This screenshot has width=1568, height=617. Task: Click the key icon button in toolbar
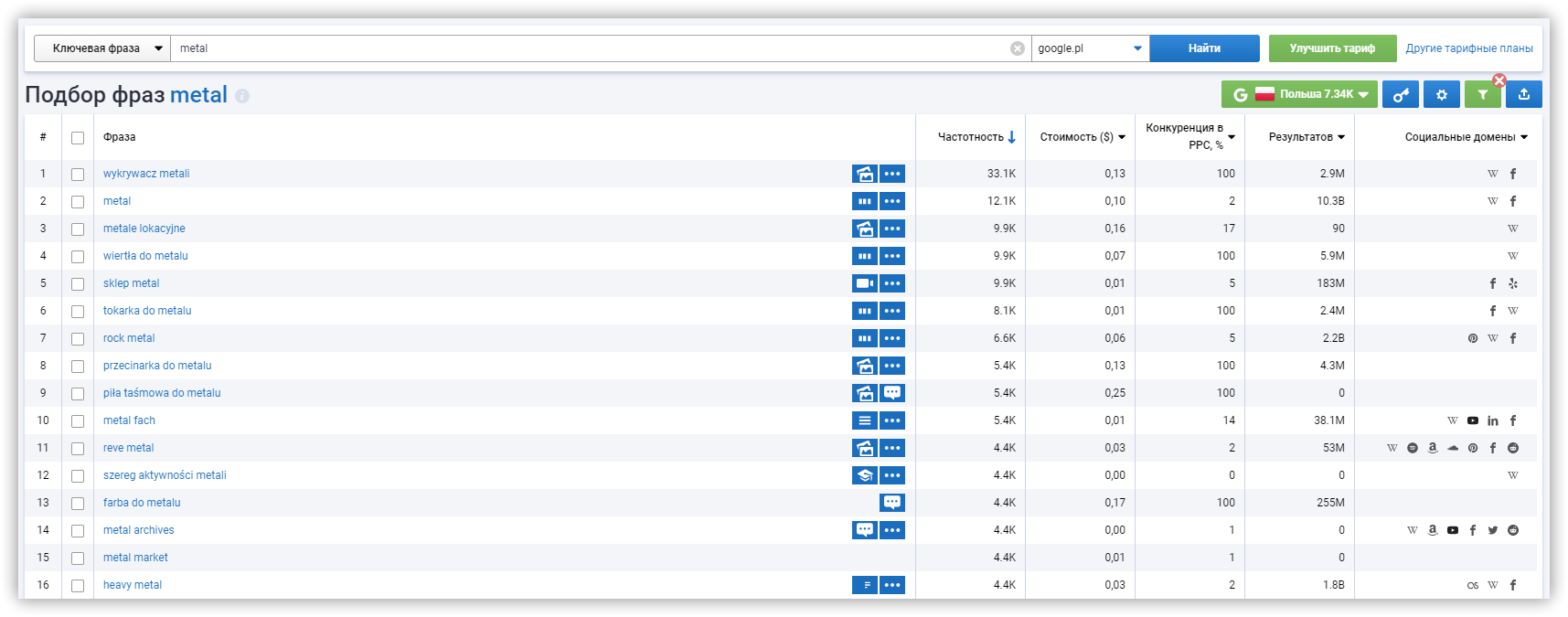pyautogui.click(x=1400, y=94)
